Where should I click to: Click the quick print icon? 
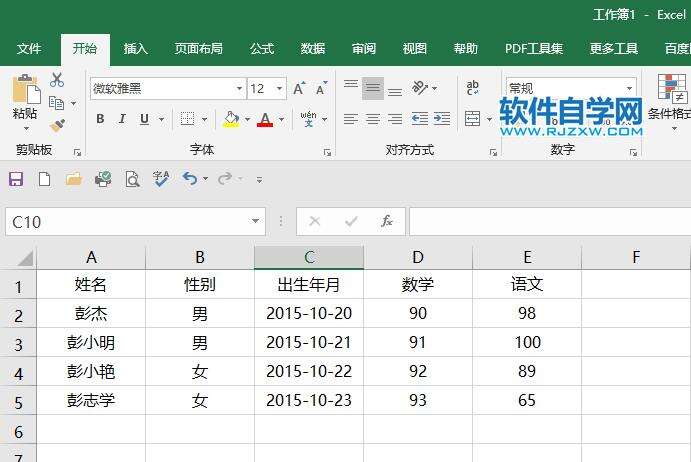tap(103, 179)
